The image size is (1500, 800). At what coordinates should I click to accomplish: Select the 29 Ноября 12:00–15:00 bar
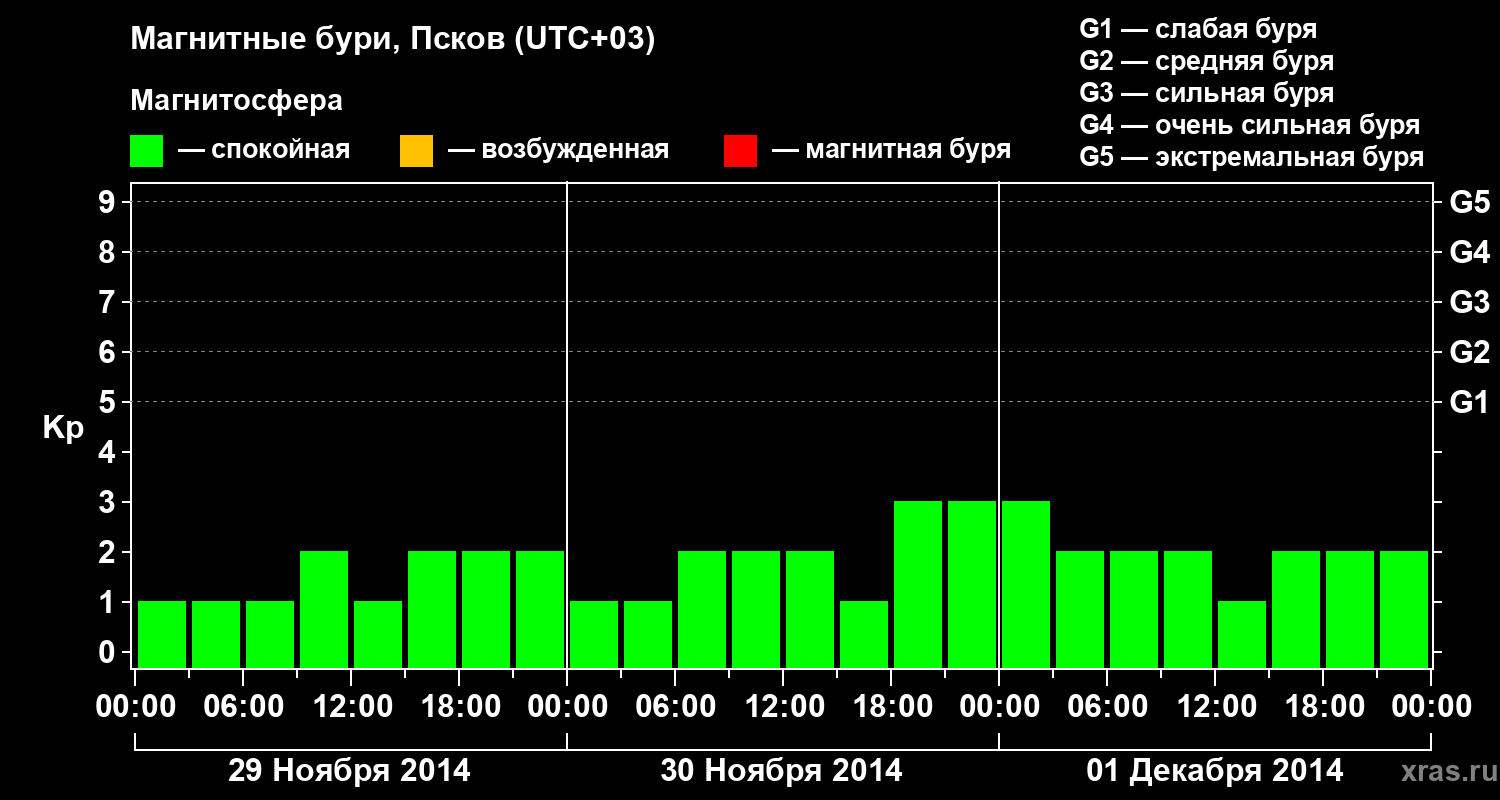378,634
